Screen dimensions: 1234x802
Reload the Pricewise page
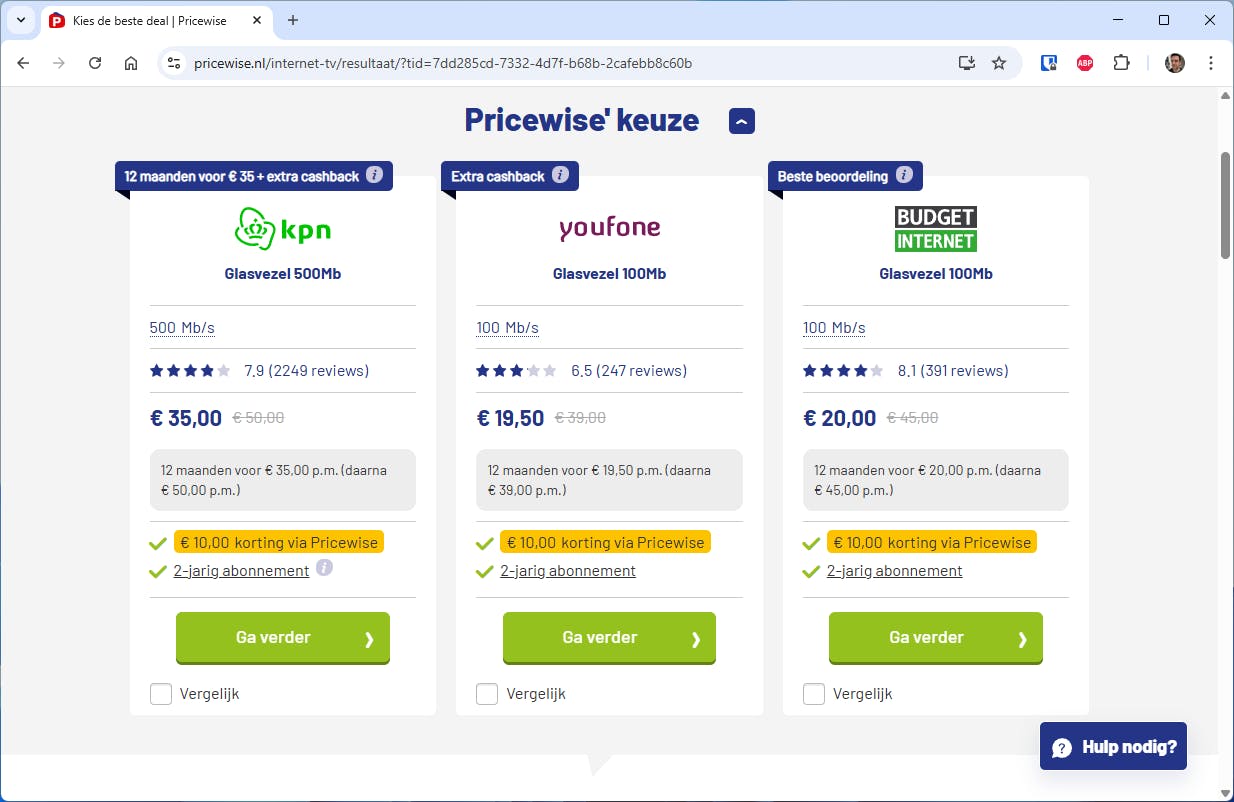click(x=95, y=63)
